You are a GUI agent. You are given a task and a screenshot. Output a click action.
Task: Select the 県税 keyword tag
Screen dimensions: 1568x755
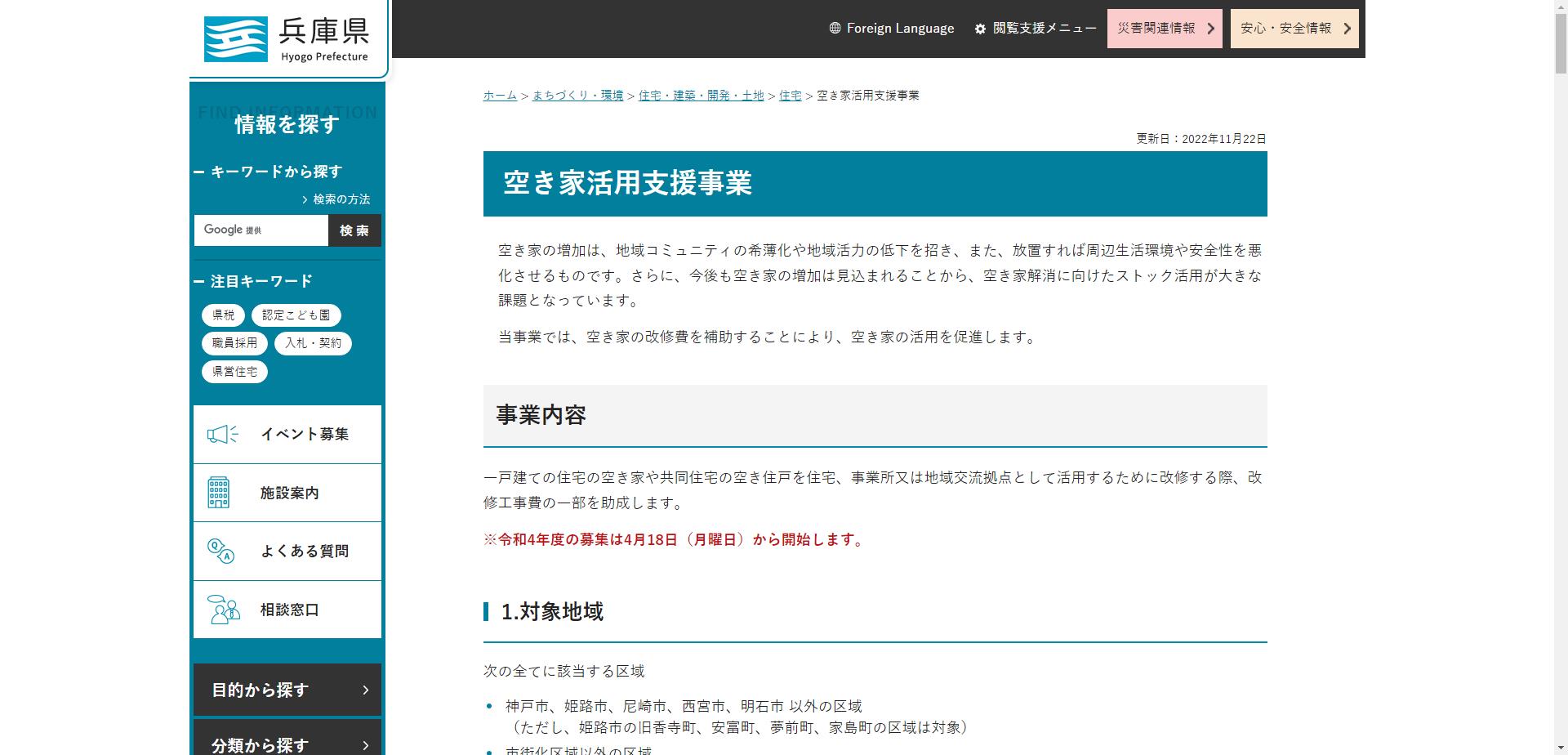pyautogui.click(x=223, y=315)
